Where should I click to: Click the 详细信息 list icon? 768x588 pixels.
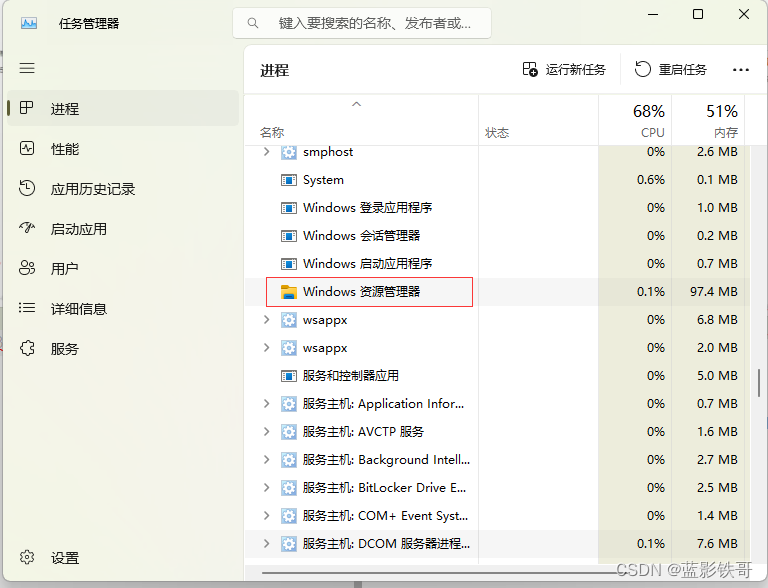[x=27, y=308]
